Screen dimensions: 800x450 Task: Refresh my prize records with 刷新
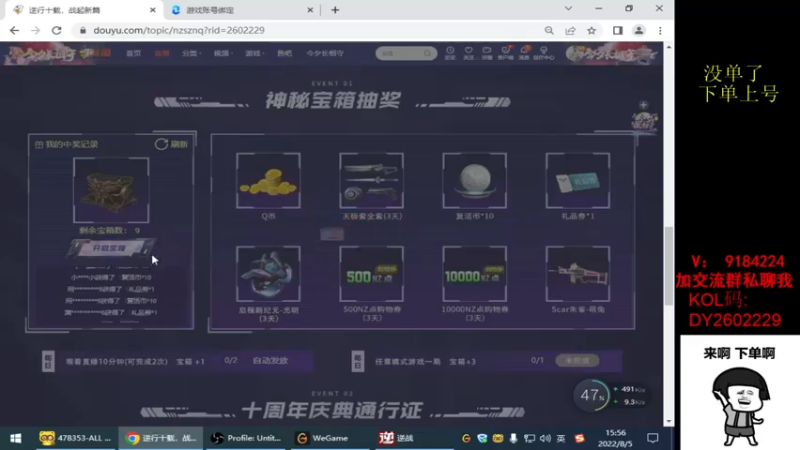[171, 144]
